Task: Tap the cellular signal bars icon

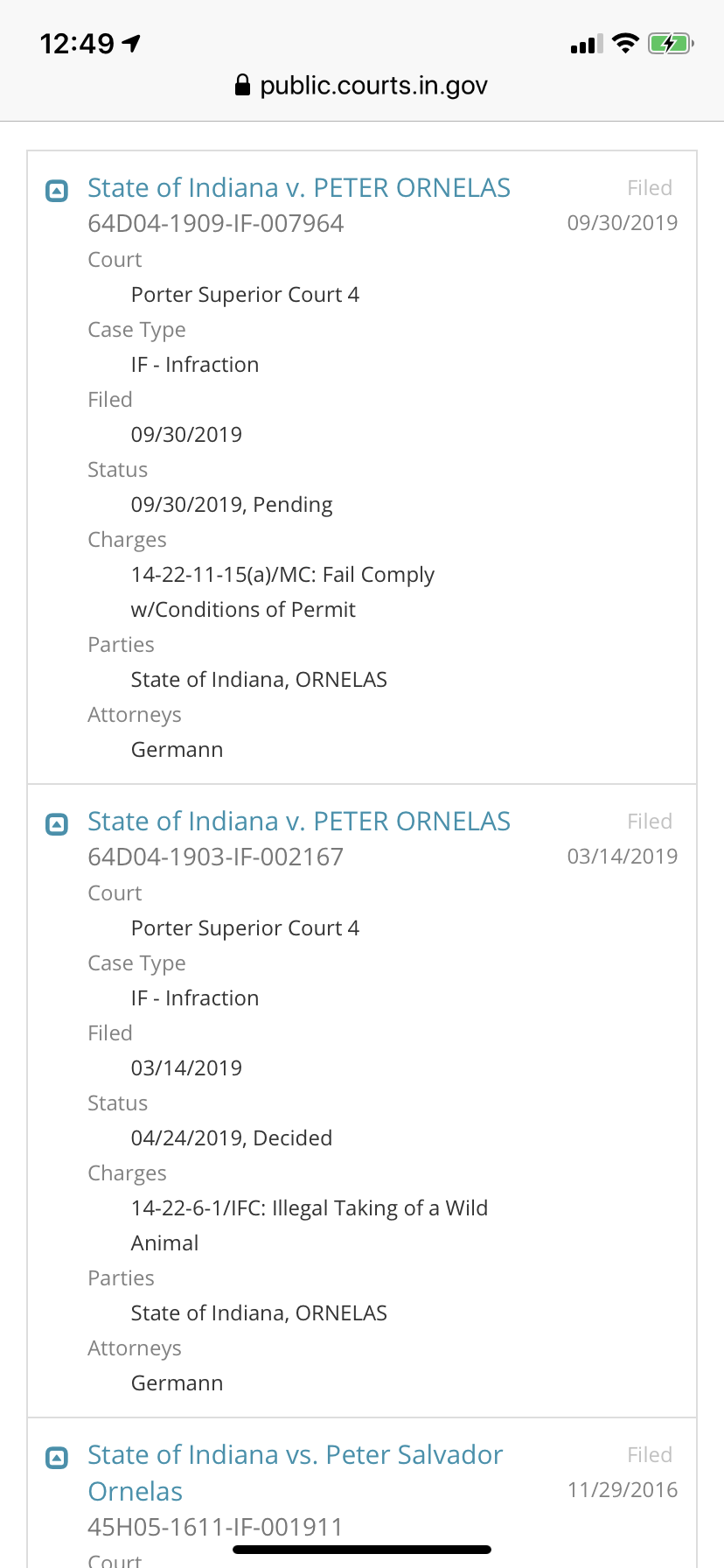Action: point(587,44)
